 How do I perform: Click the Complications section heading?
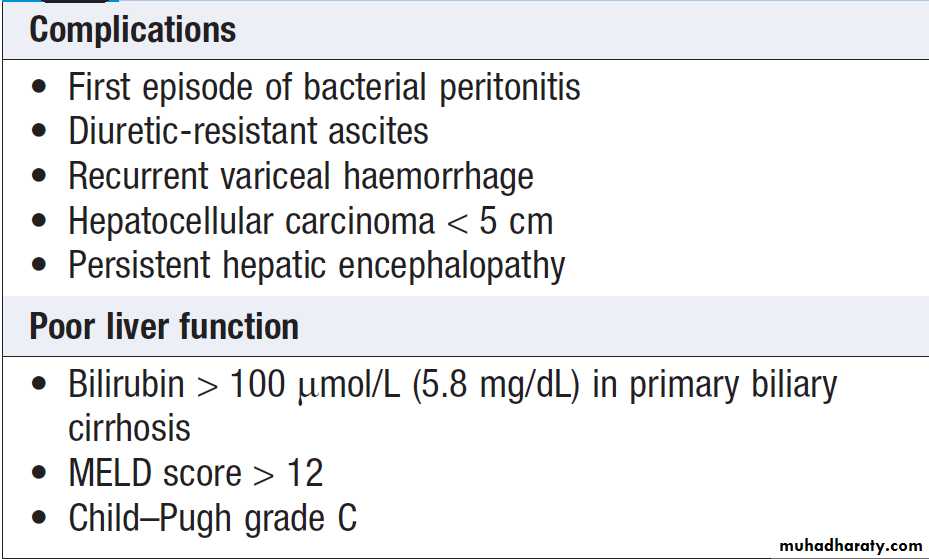tap(133, 29)
